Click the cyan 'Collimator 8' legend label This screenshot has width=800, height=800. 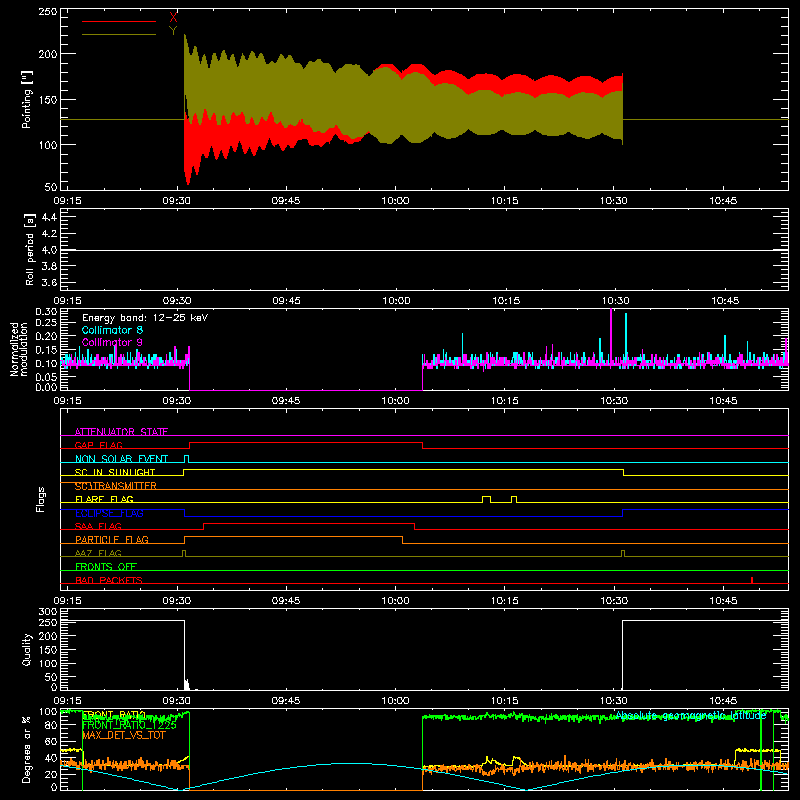tap(112, 330)
